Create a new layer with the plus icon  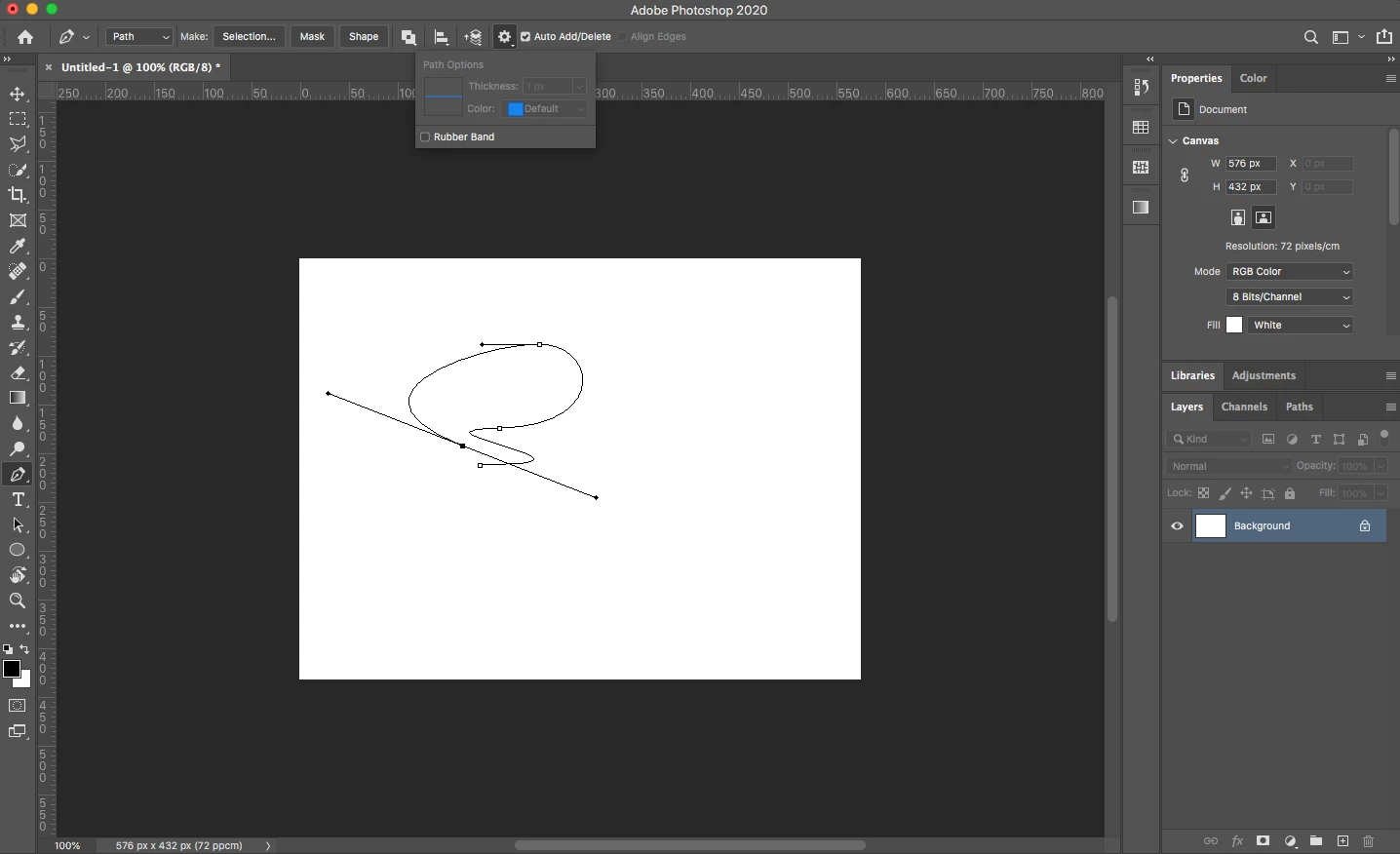coord(1343,841)
